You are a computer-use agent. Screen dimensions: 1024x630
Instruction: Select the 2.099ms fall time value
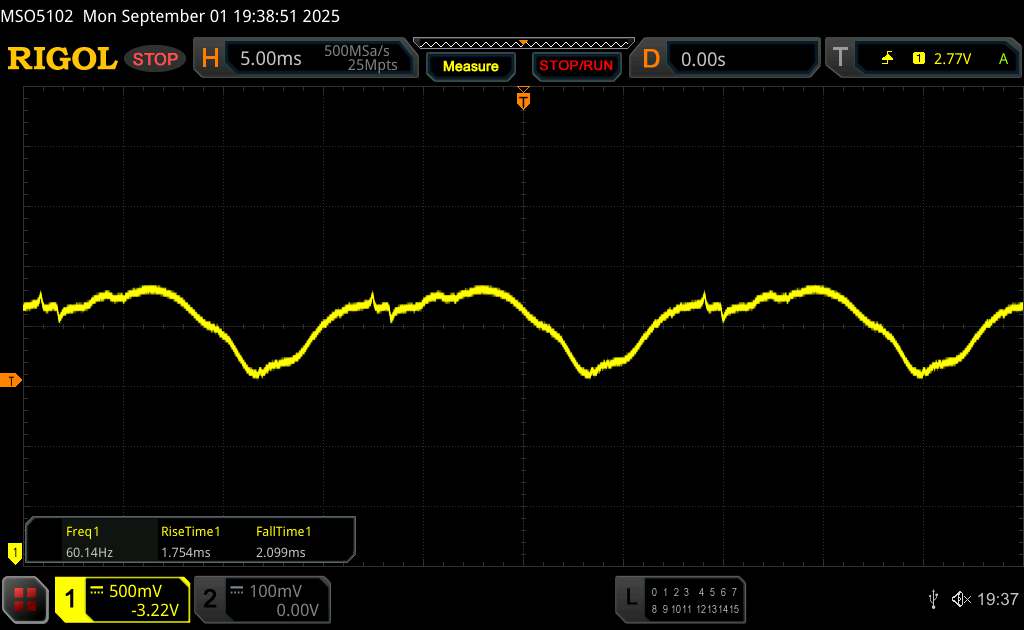click(x=281, y=552)
